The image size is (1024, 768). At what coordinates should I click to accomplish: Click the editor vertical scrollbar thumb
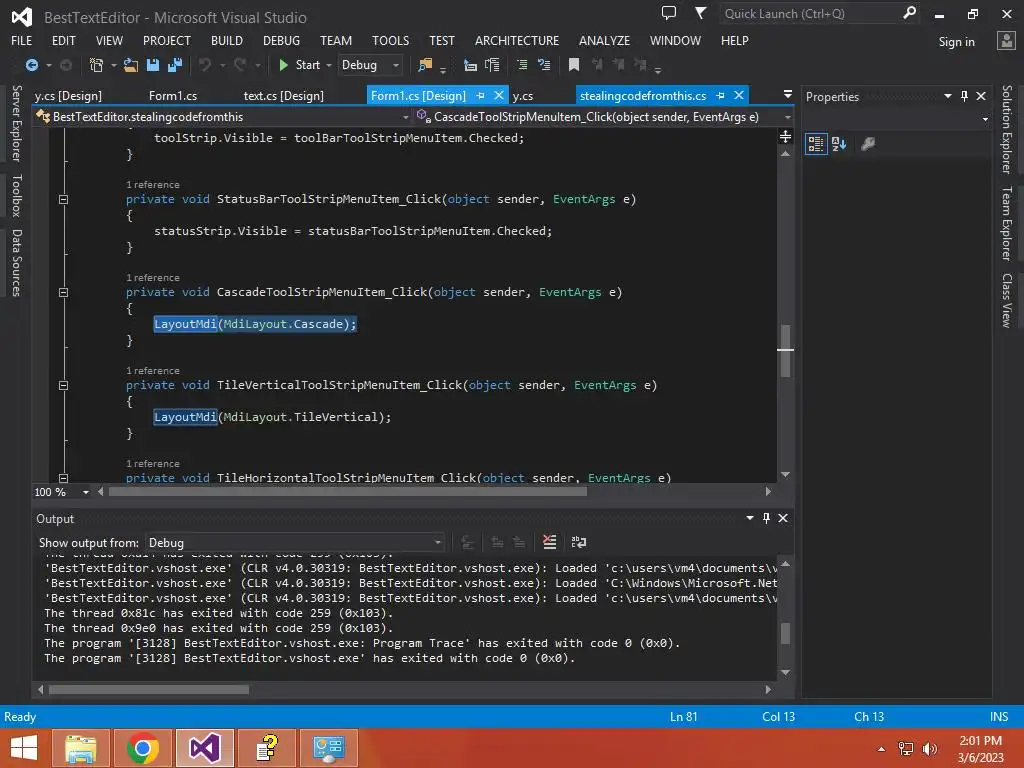point(786,351)
